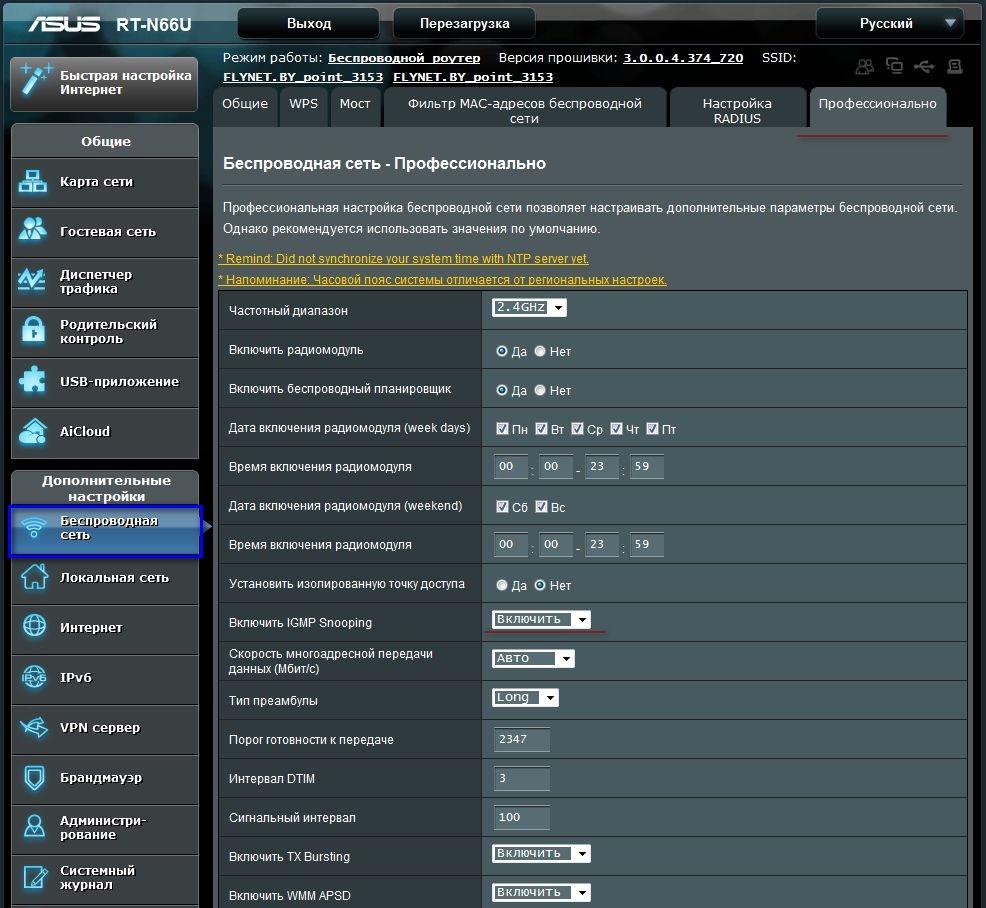Toggle the Сб weekend checkbox

pyautogui.click(x=502, y=506)
